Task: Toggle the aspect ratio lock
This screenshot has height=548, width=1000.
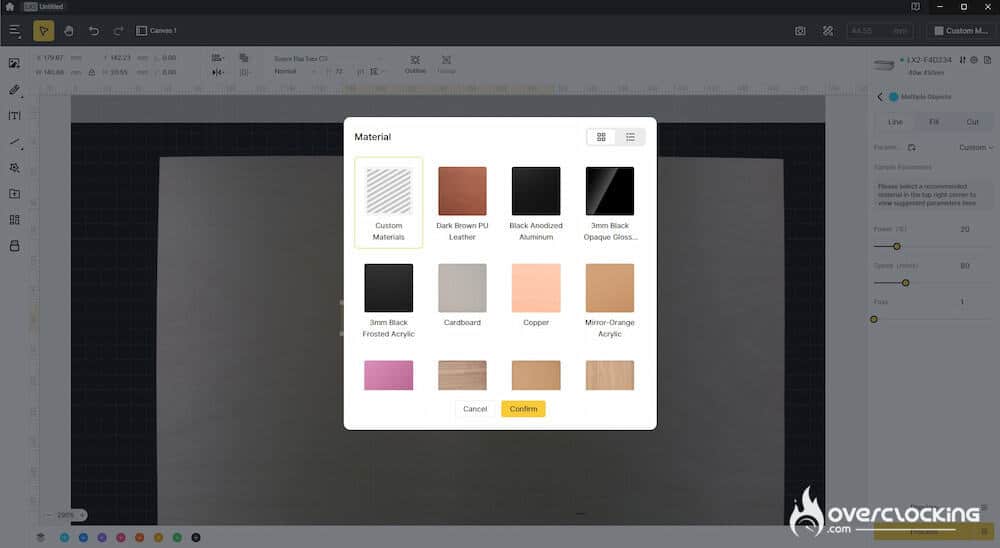Action: 92,72
